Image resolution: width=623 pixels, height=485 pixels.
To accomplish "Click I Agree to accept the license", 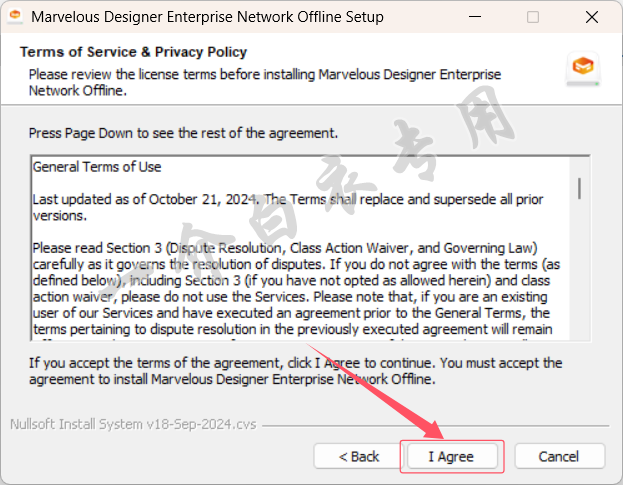I will click(x=451, y=456).
